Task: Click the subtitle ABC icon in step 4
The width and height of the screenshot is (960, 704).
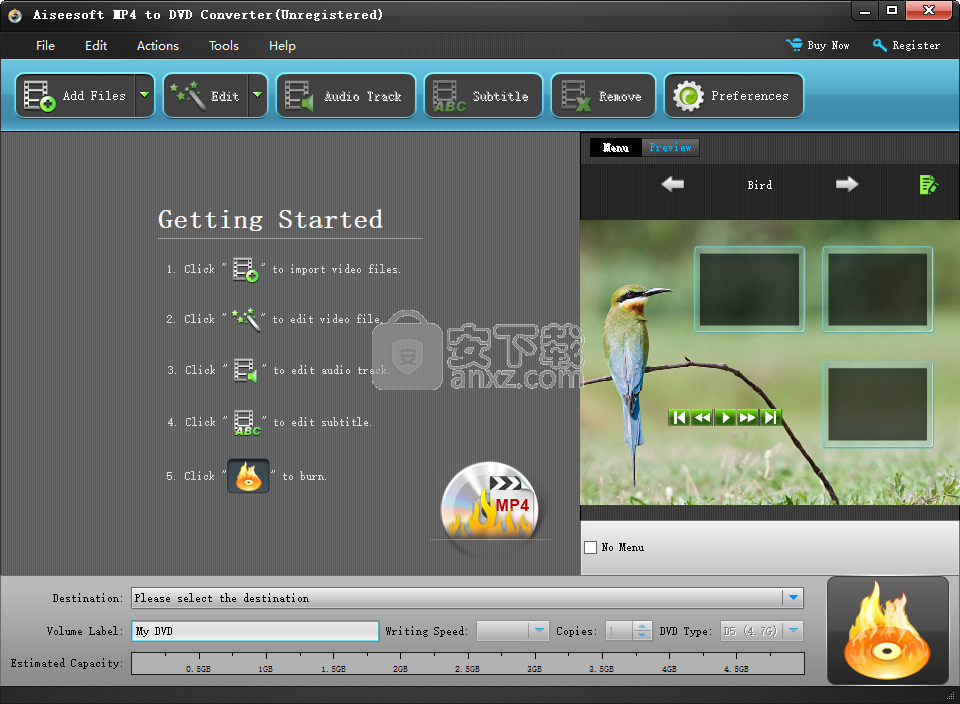Action: pyautogui.click(x=247, y=422)
